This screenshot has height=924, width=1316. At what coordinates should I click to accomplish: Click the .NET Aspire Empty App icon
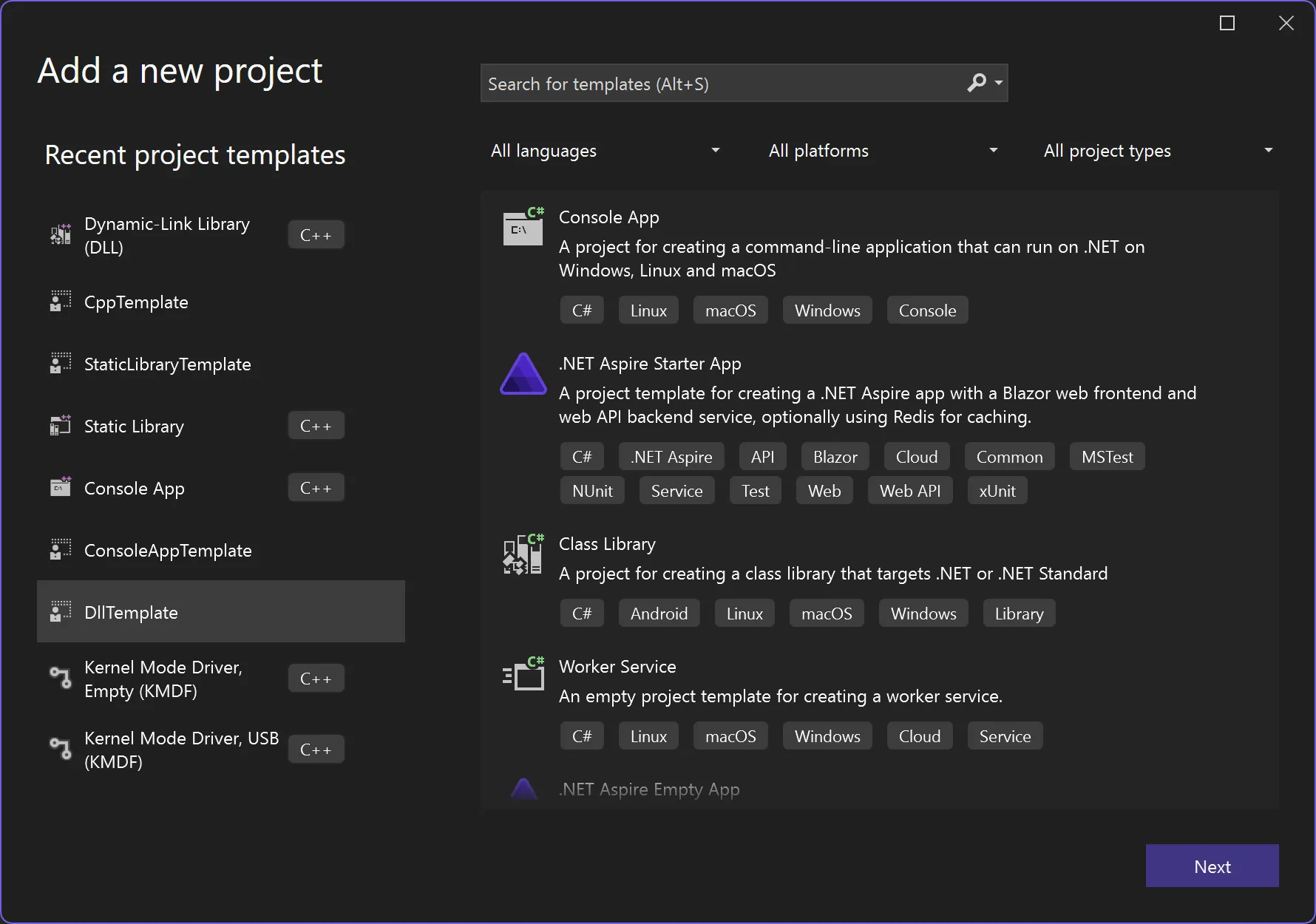pyautogui.click(x=524, y=790)
